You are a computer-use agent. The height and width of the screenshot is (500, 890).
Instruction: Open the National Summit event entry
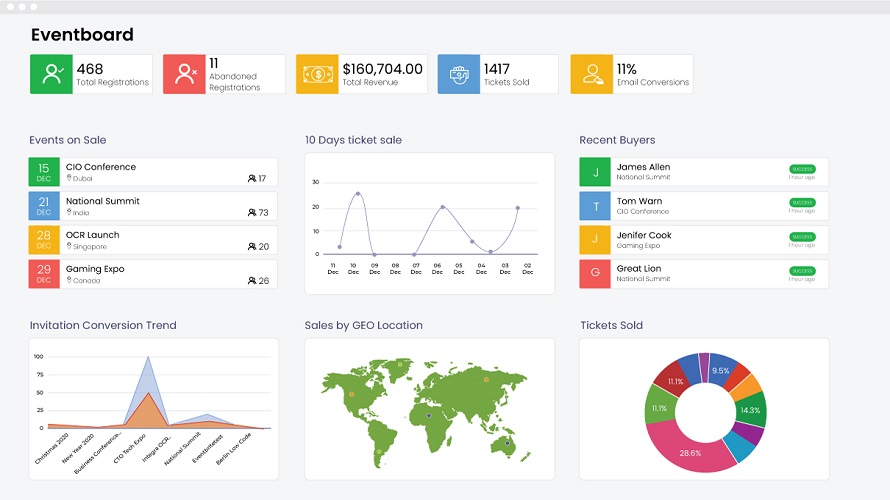153,206
